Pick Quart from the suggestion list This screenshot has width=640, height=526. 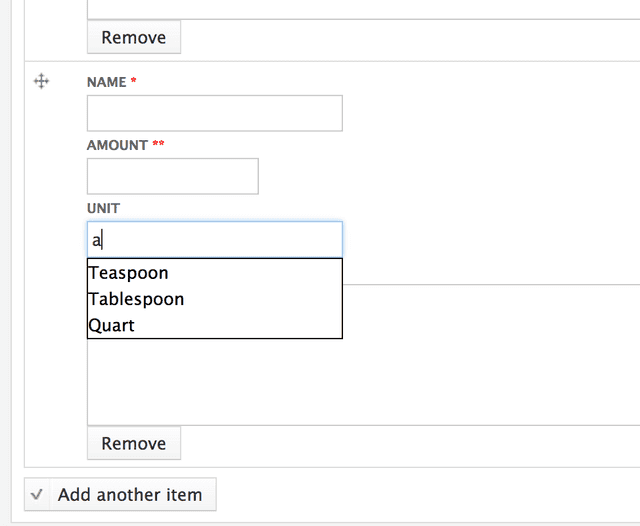pyautogui.click(x=215, y=325)
